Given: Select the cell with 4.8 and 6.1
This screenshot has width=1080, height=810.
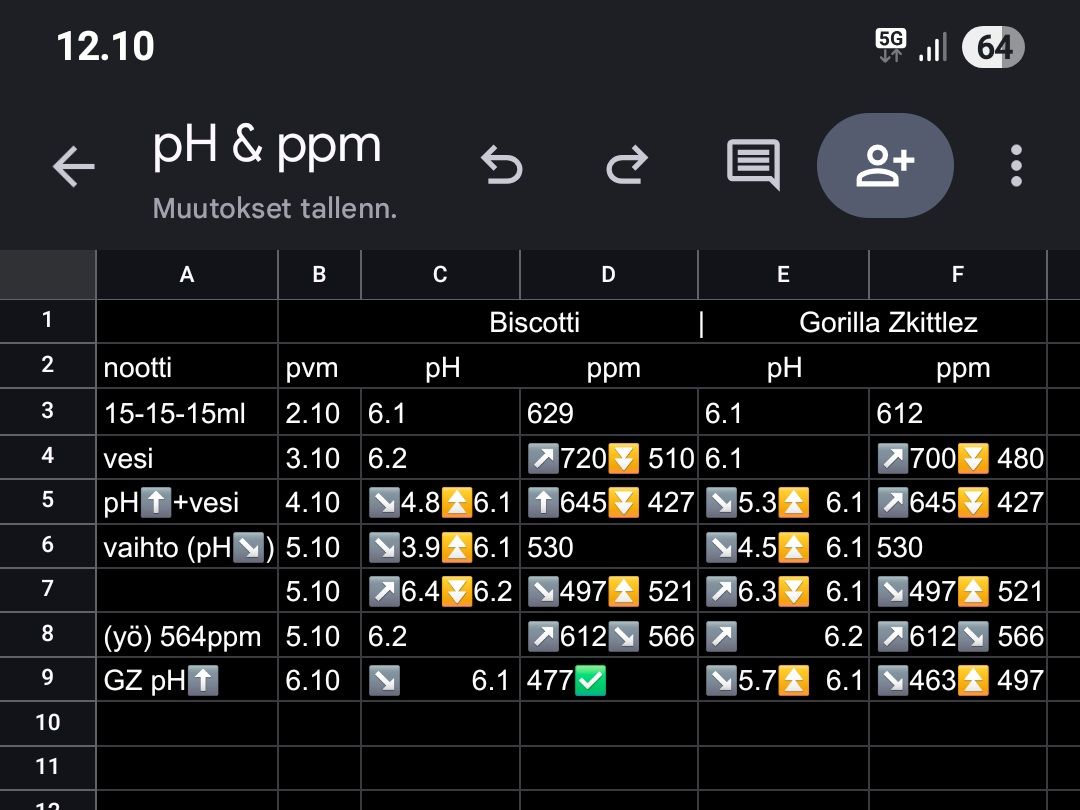Looking at the screenshot, I should click(440, 502).
